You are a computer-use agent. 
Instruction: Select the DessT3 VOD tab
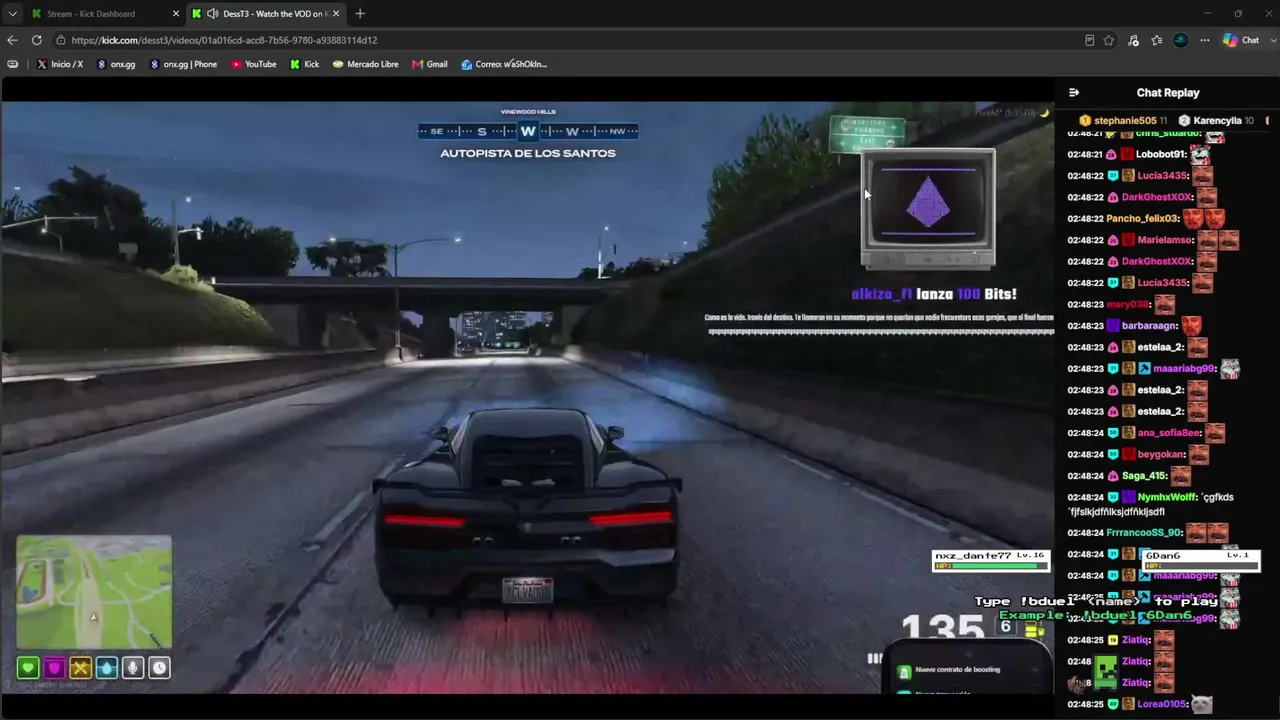(x=266, y=14)
